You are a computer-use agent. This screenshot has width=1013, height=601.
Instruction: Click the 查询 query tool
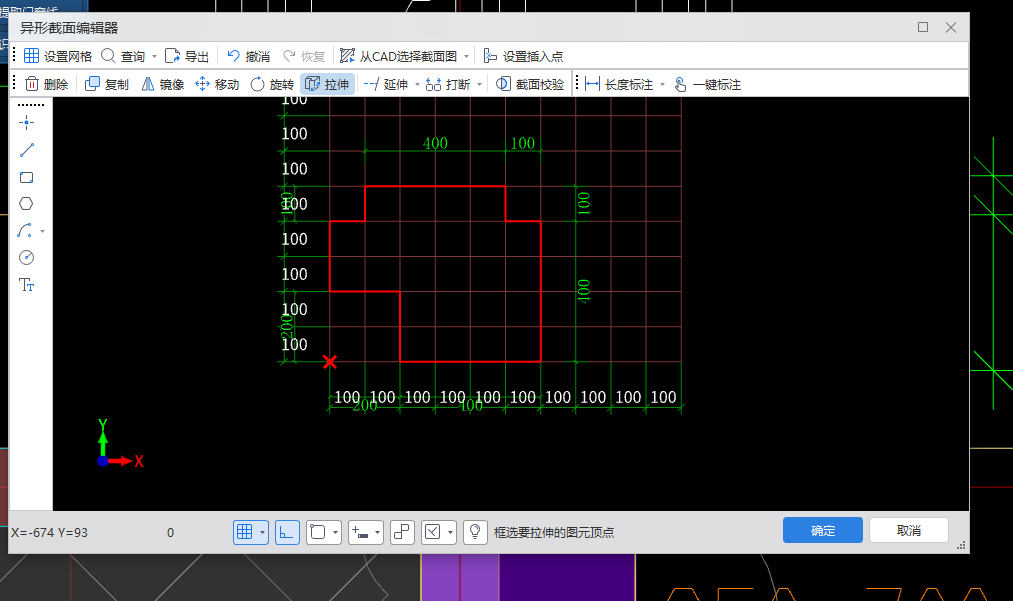tap(123, 56)
